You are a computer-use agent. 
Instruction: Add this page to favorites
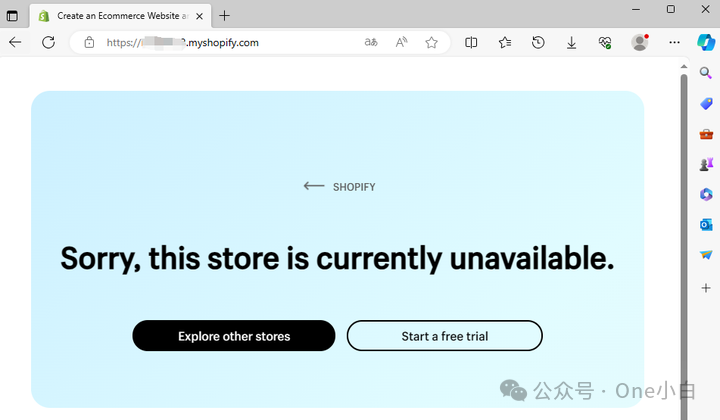pos(431,43)
